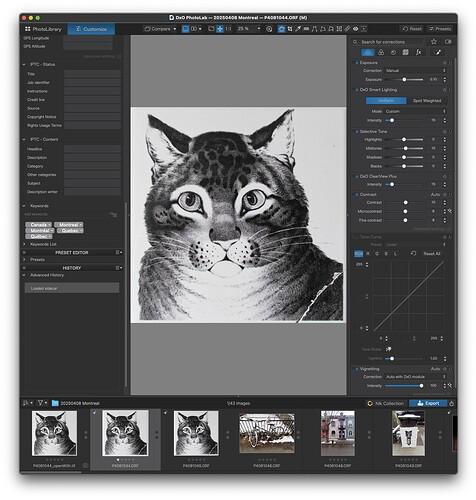Viewport: 476px width, 500px height.
Task: Click the IPTC Headline input field
Action: coord(92,149)
